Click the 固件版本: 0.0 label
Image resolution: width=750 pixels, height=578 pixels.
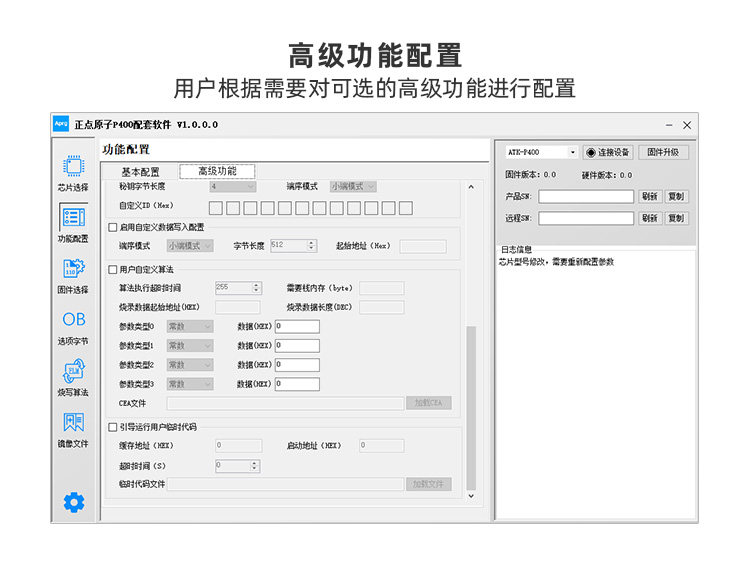[530, 175]
